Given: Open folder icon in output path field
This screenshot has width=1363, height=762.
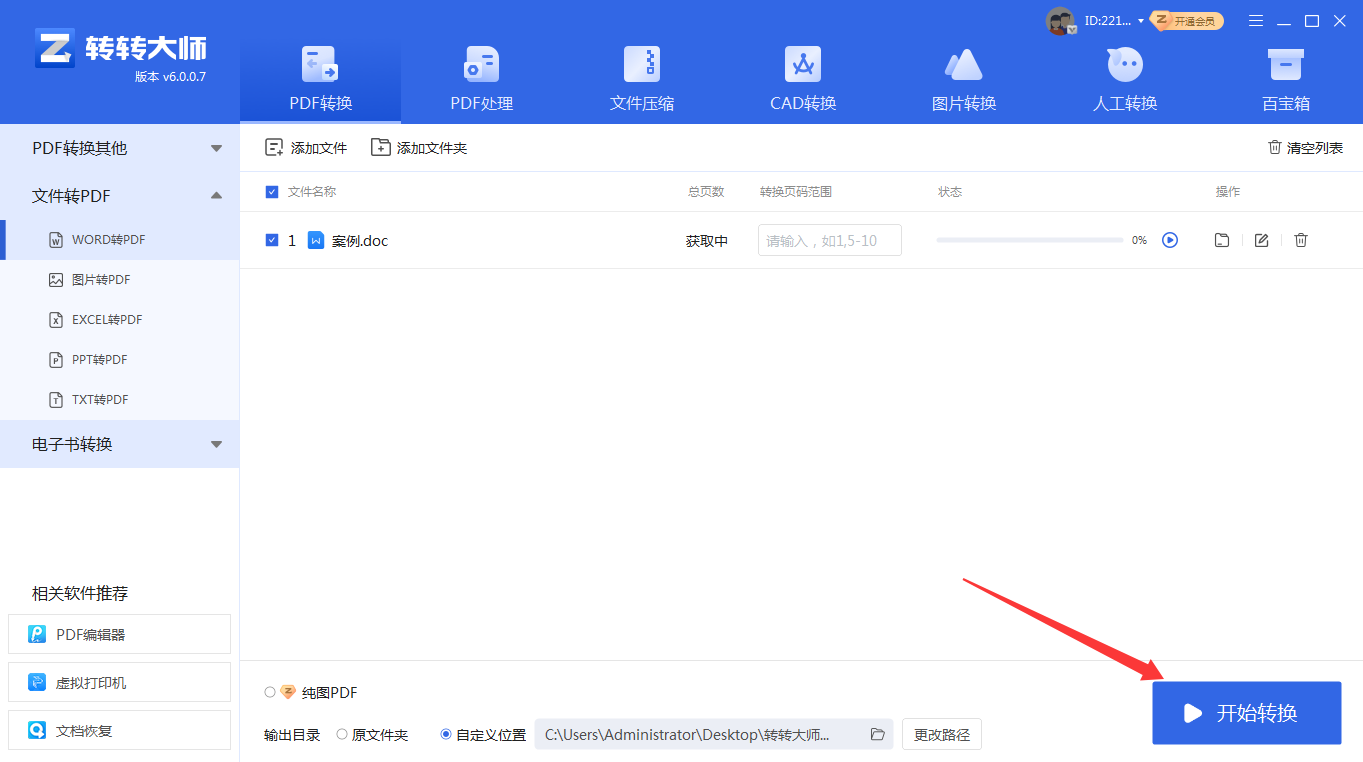Looking at the screenshot, I should (x=878, y=734).
